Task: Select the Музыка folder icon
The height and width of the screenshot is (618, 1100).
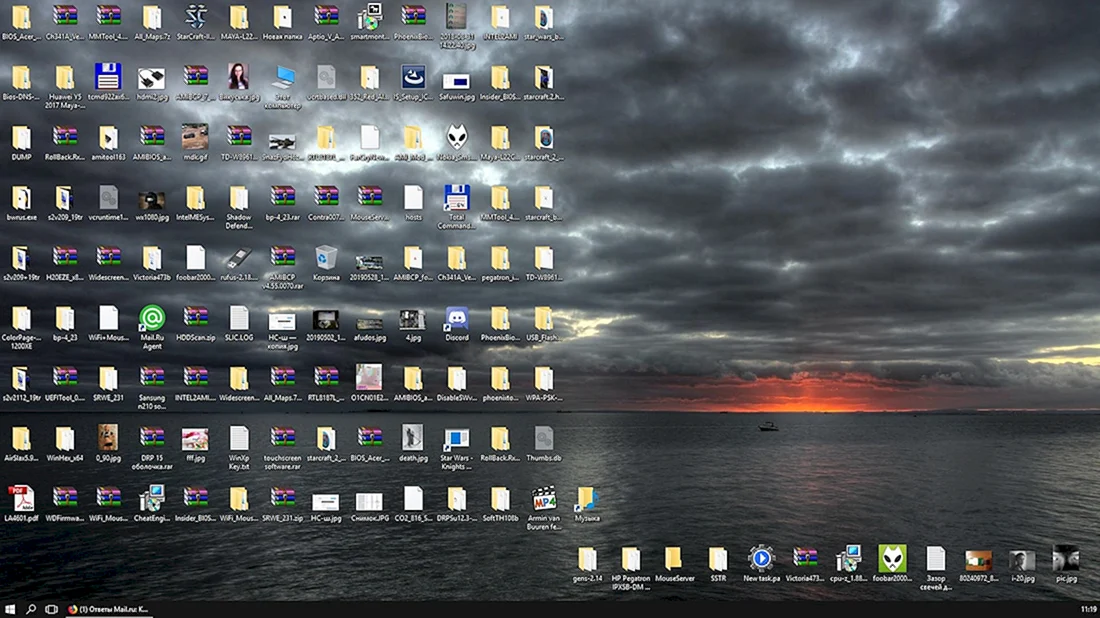Action: [x=586, y=504]
